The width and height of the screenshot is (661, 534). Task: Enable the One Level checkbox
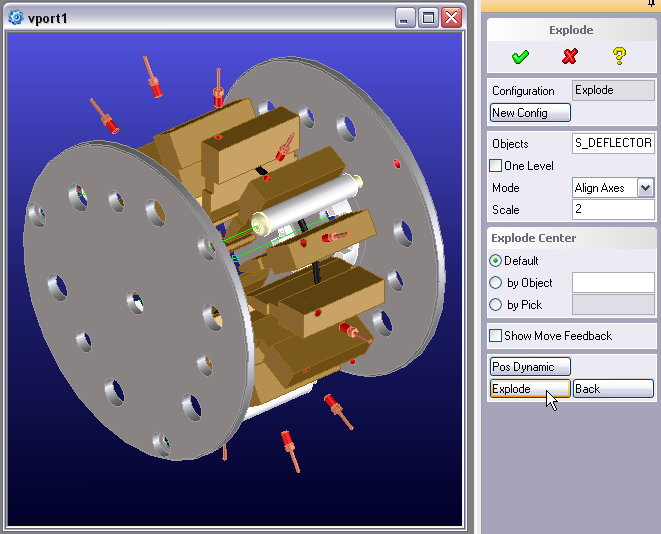(495, 166)
